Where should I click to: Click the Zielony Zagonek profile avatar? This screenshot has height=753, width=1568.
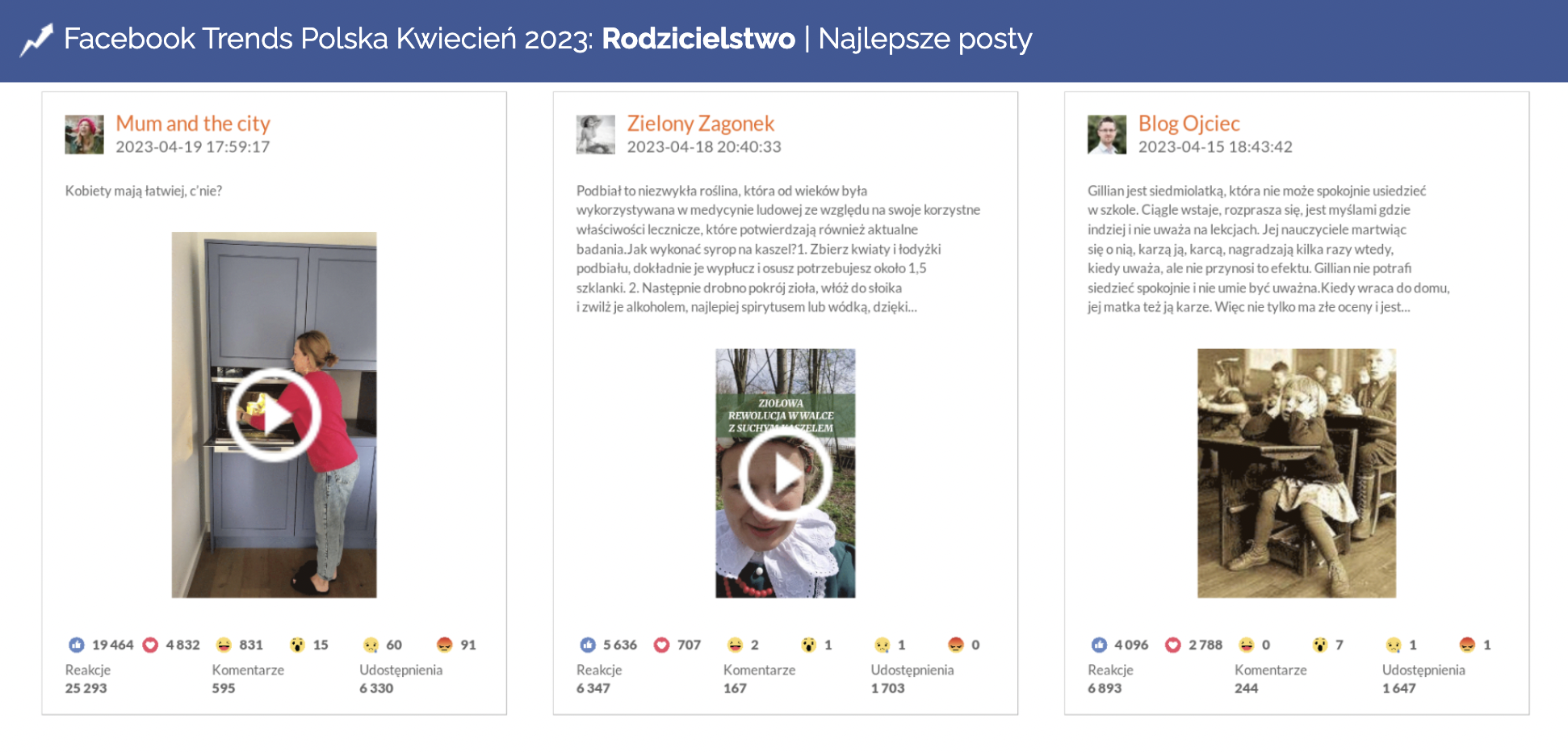point(595,134)
